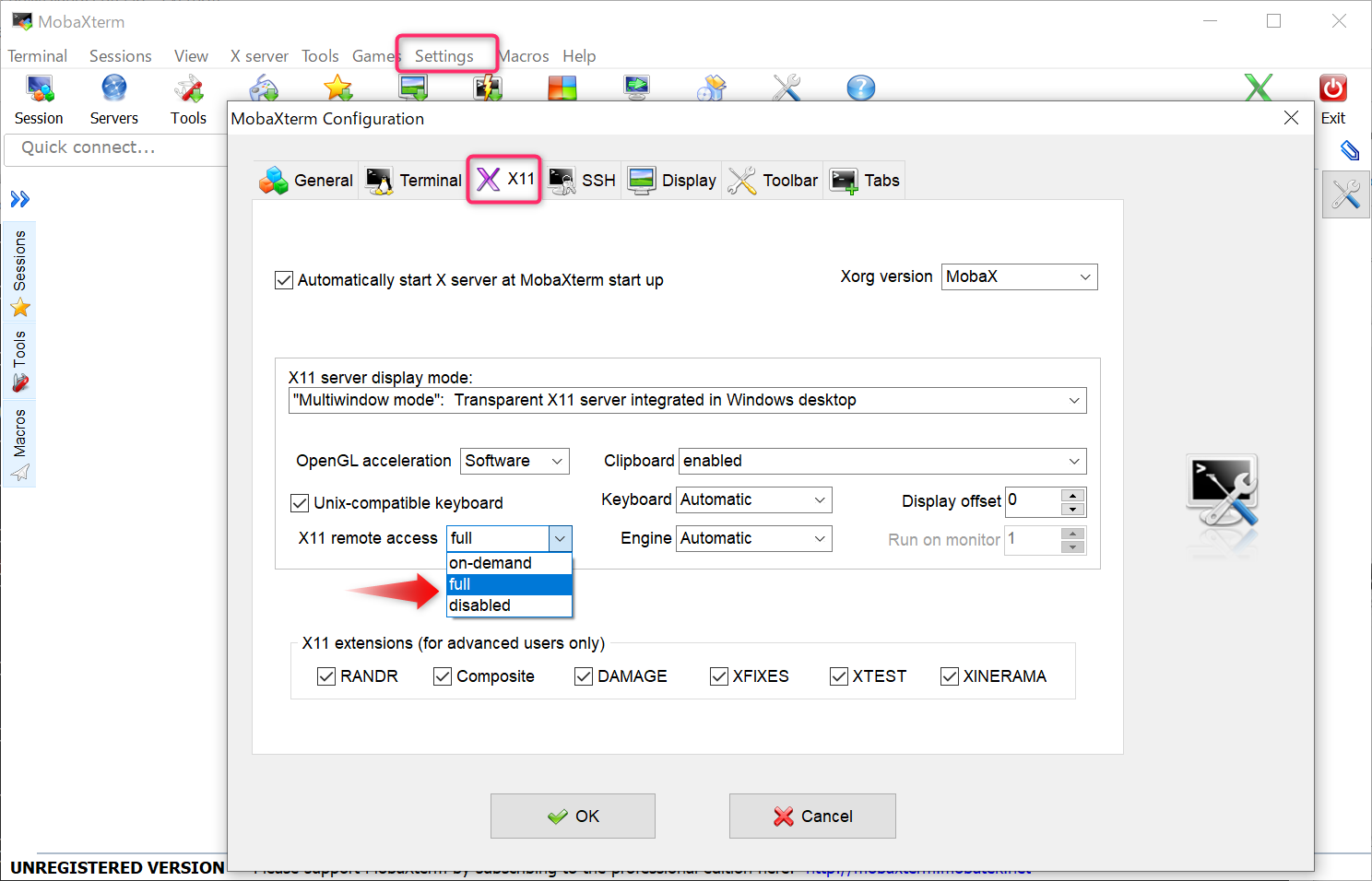Viewport: 1372px width, 881px height.
Task: Choose full in remote access list
Action: (x=509, y=584)
